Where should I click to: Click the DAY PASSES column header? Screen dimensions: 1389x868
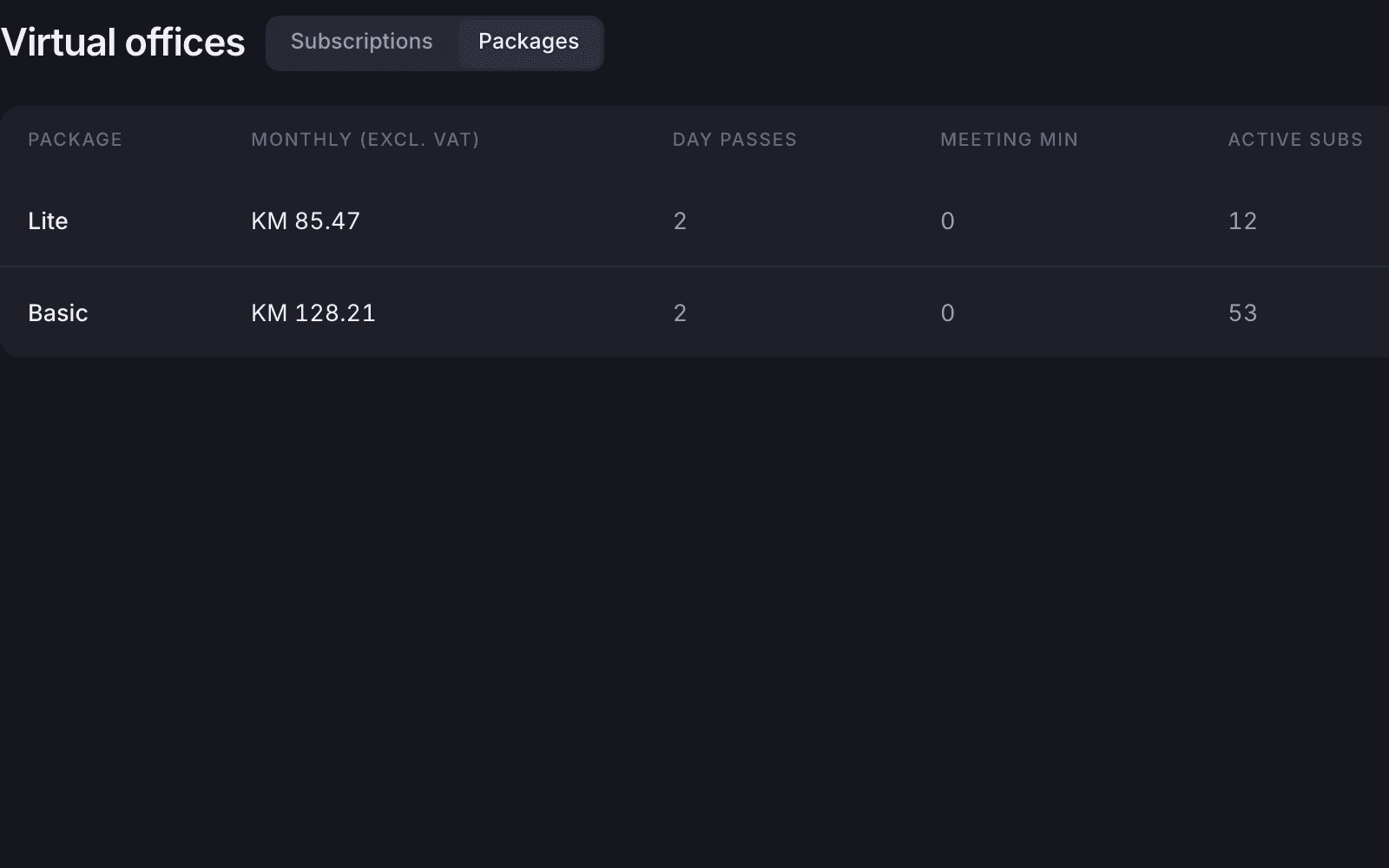tap(734, 140)
